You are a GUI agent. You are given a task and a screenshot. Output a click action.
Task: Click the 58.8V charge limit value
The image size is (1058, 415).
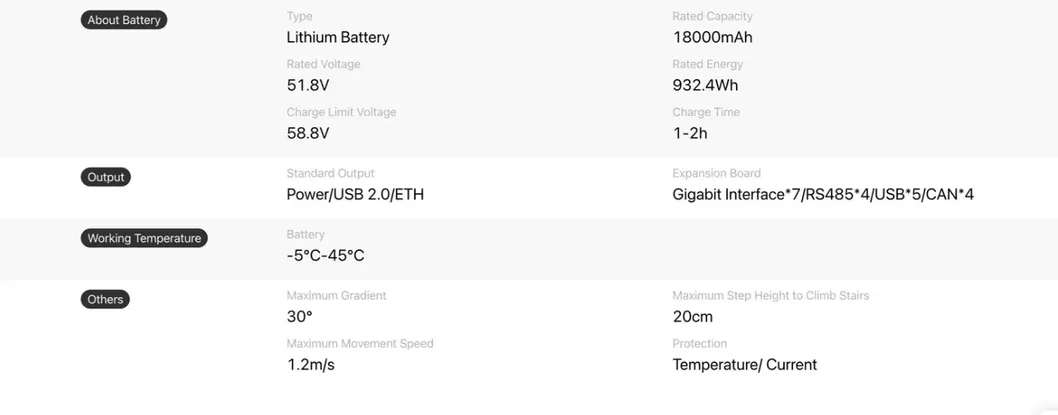[x=308, y=133]
